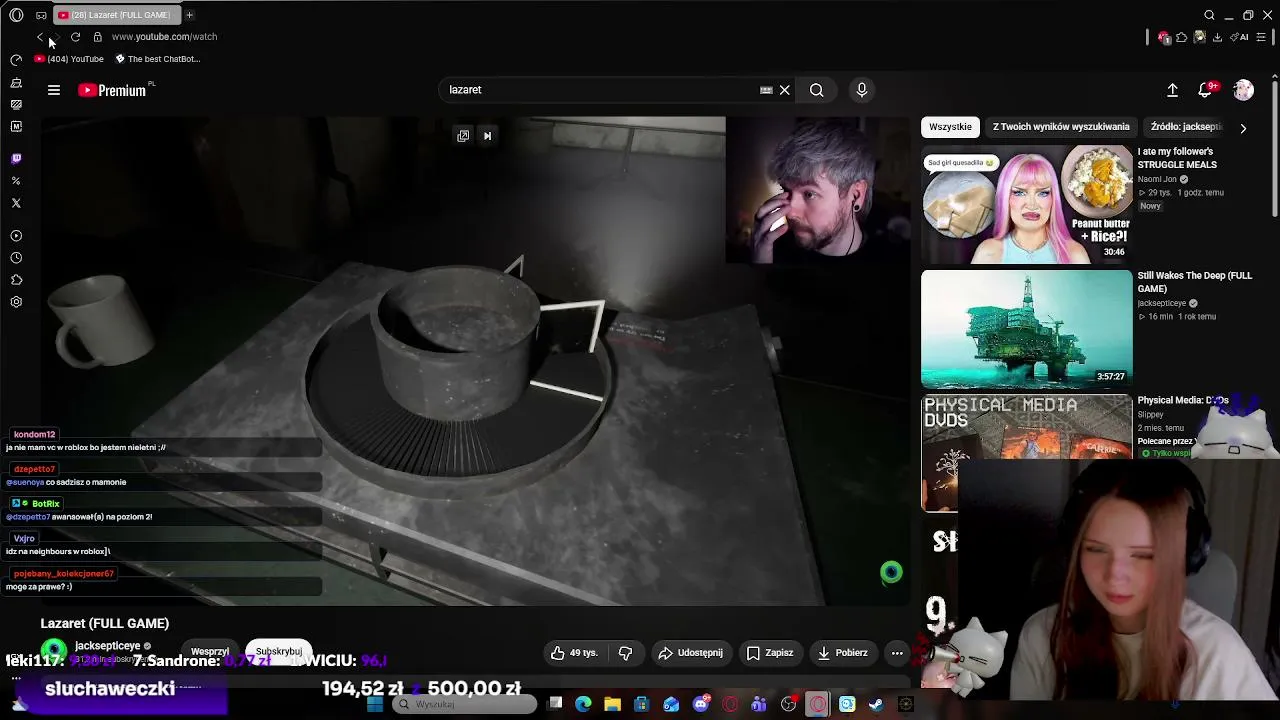The image size is (1280, 720).
Task: Open the jacksepticeye channel avatar
Action: tap(54, 652)
